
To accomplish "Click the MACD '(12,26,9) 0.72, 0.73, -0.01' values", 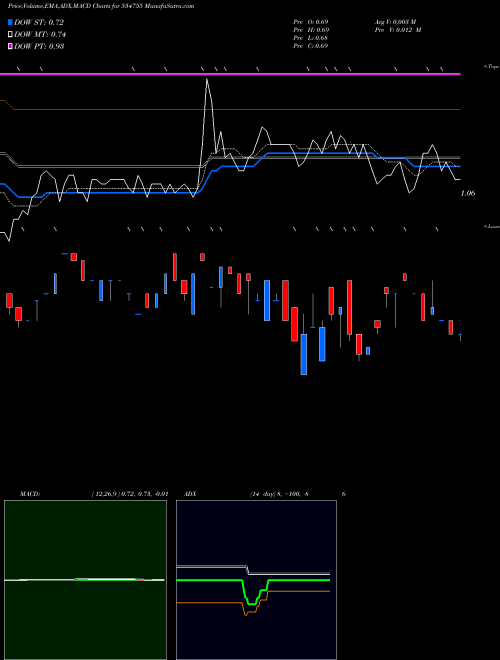I will pos(130,494).
